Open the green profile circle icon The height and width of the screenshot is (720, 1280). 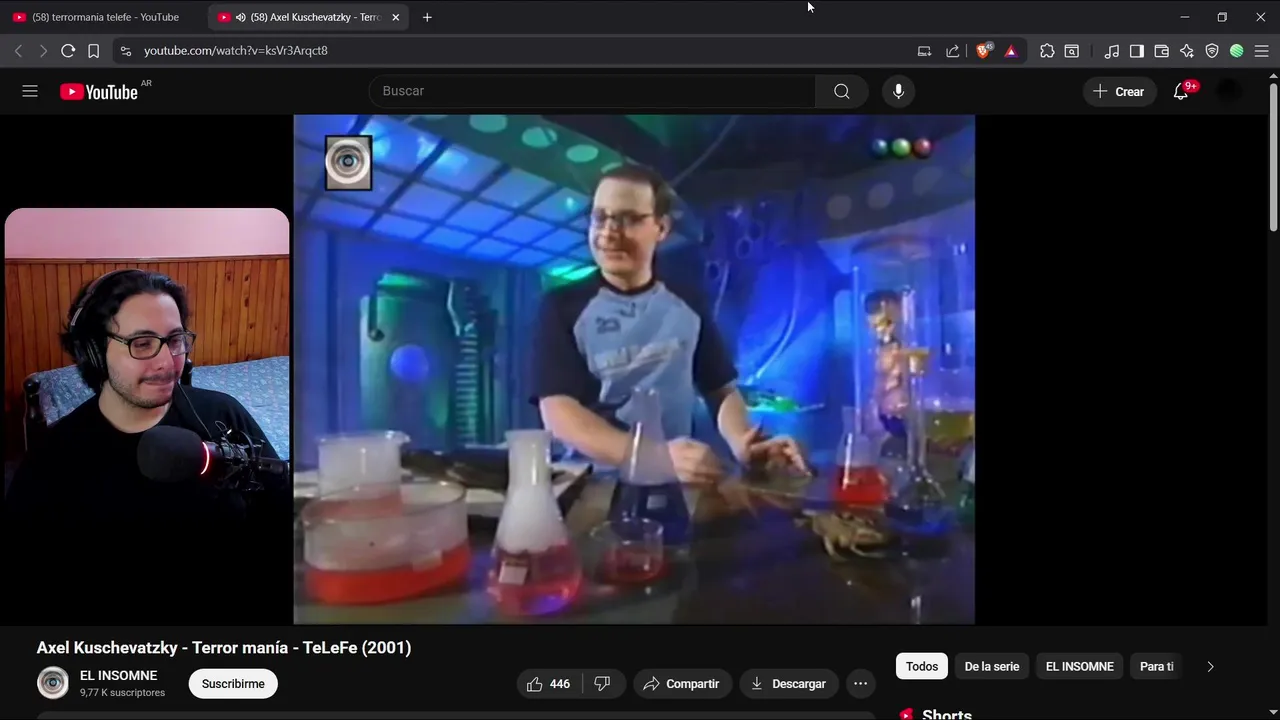(x=1237, y=51)
